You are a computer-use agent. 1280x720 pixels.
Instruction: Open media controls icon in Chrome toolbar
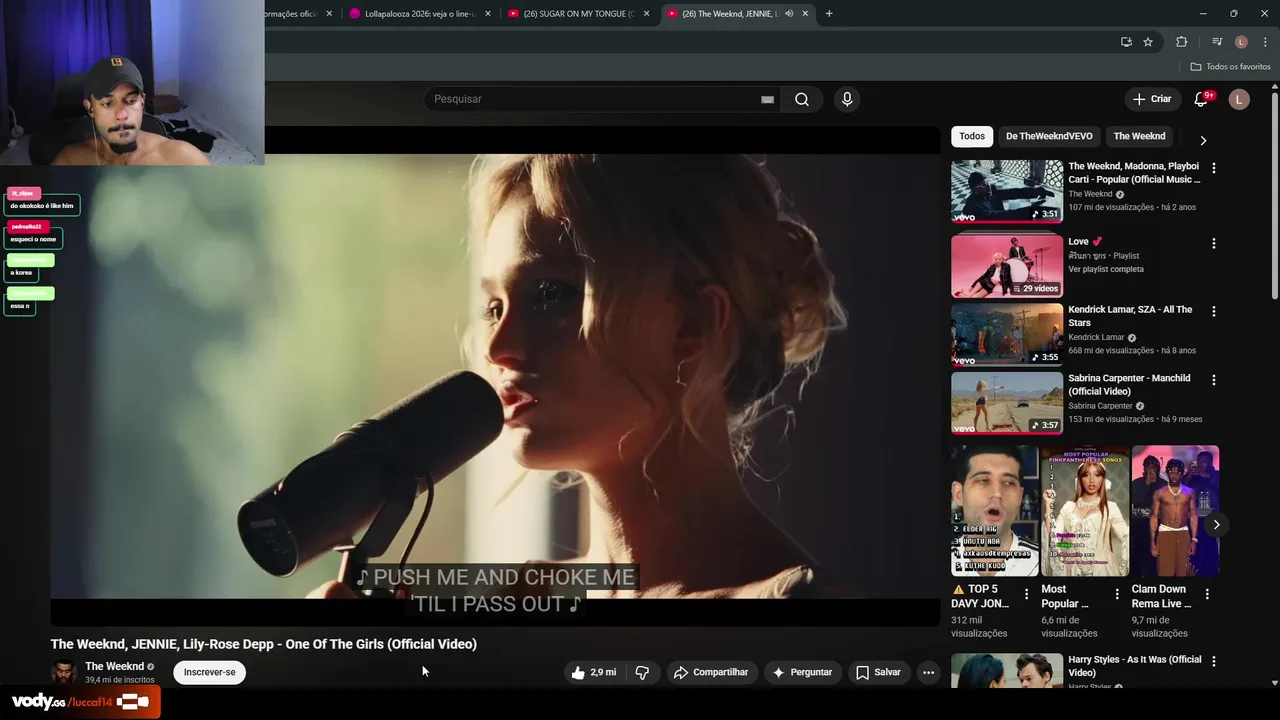tap(1217, 42)
